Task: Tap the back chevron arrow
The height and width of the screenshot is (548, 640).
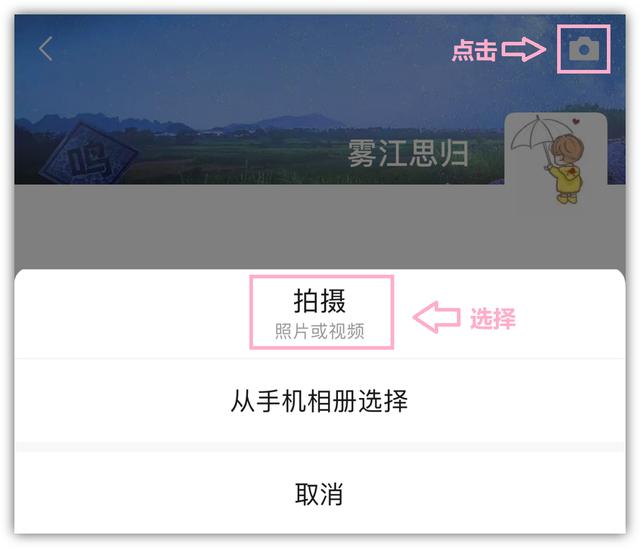Action: click(x=46, y=49)
